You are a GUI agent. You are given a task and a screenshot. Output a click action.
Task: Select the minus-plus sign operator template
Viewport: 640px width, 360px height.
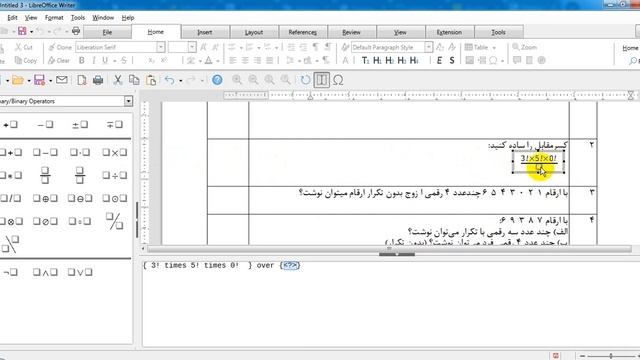point(114,124)
